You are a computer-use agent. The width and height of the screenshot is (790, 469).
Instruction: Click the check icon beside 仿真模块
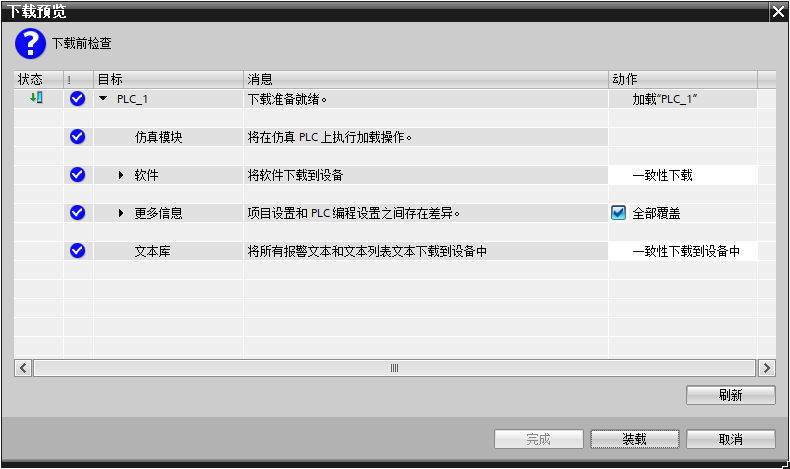coord(78,137)
